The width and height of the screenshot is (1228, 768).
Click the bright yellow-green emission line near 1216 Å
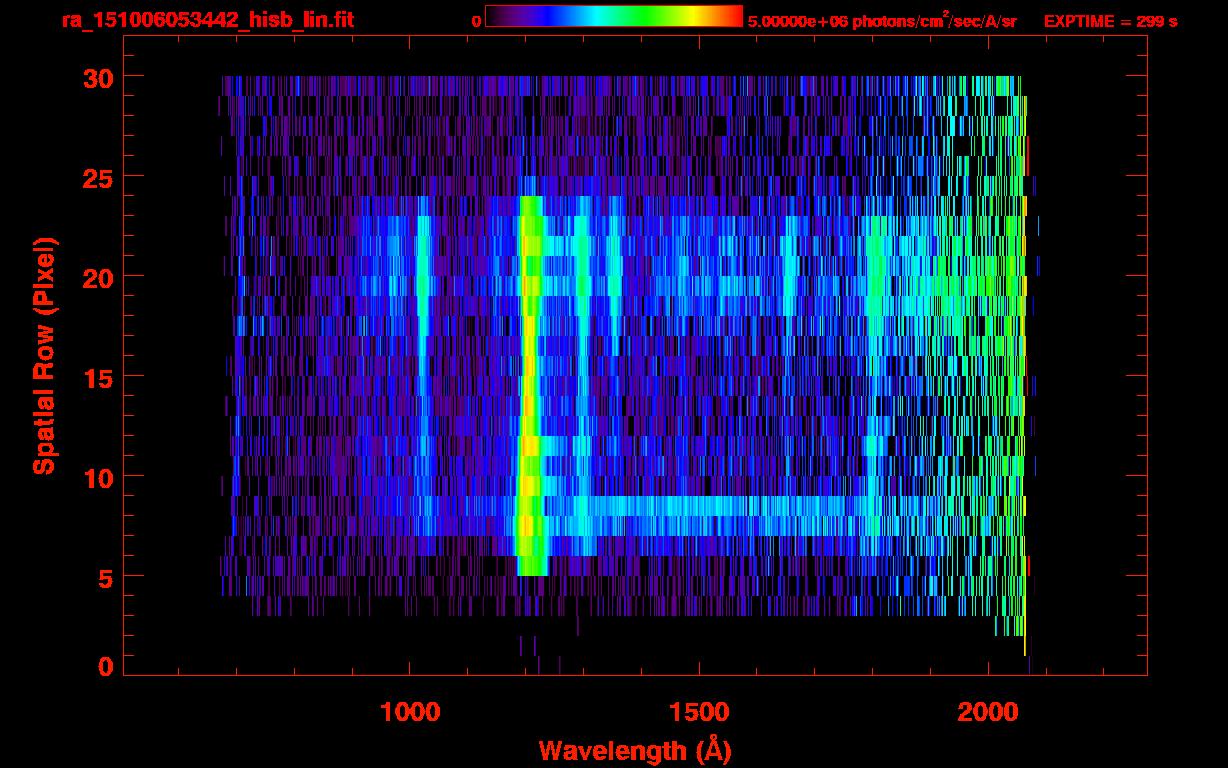tap(530, 386)
